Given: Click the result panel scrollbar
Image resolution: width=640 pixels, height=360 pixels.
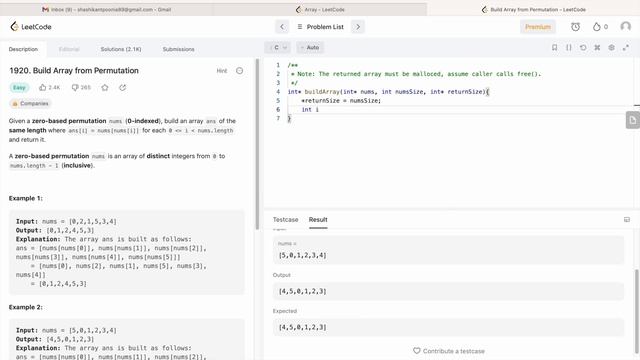Looking at the screenshot, I should [636, 310].
